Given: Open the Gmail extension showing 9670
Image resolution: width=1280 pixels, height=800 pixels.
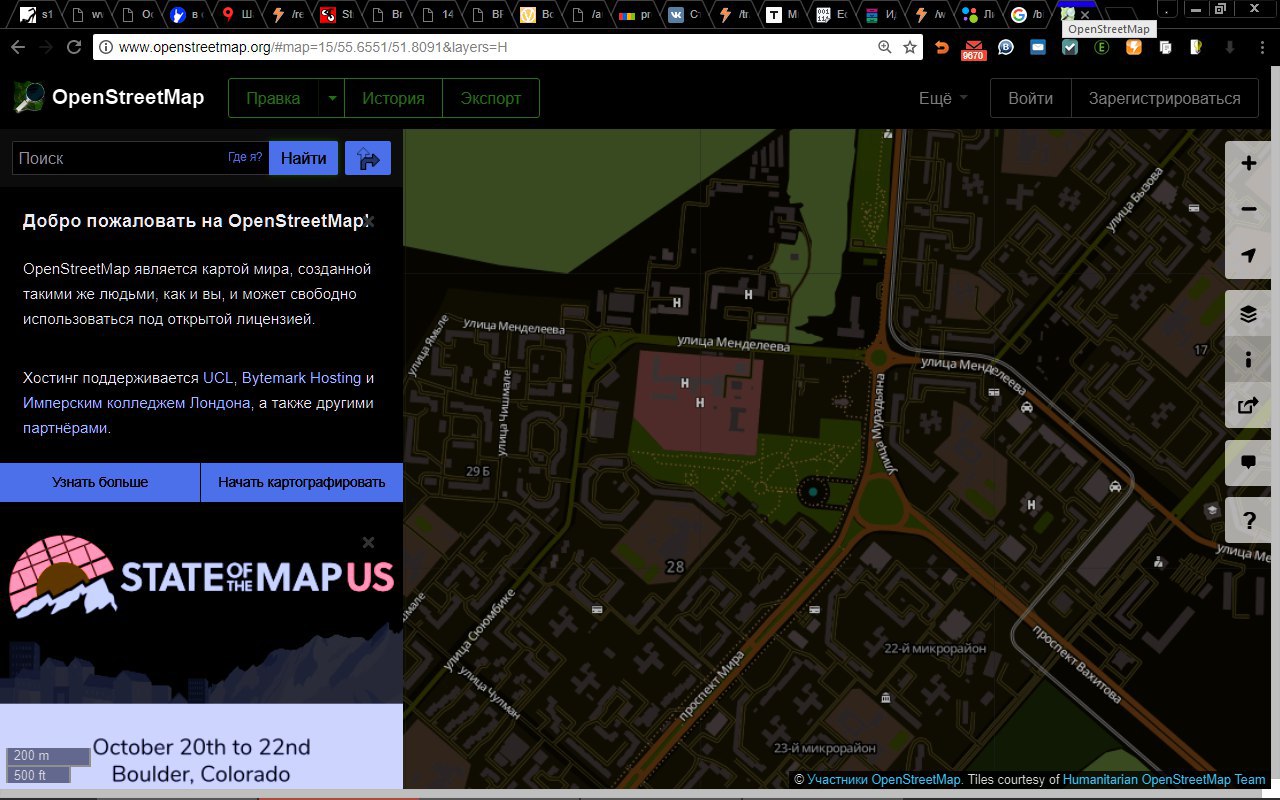Looking at the screenshot, I should pos(973,49).
